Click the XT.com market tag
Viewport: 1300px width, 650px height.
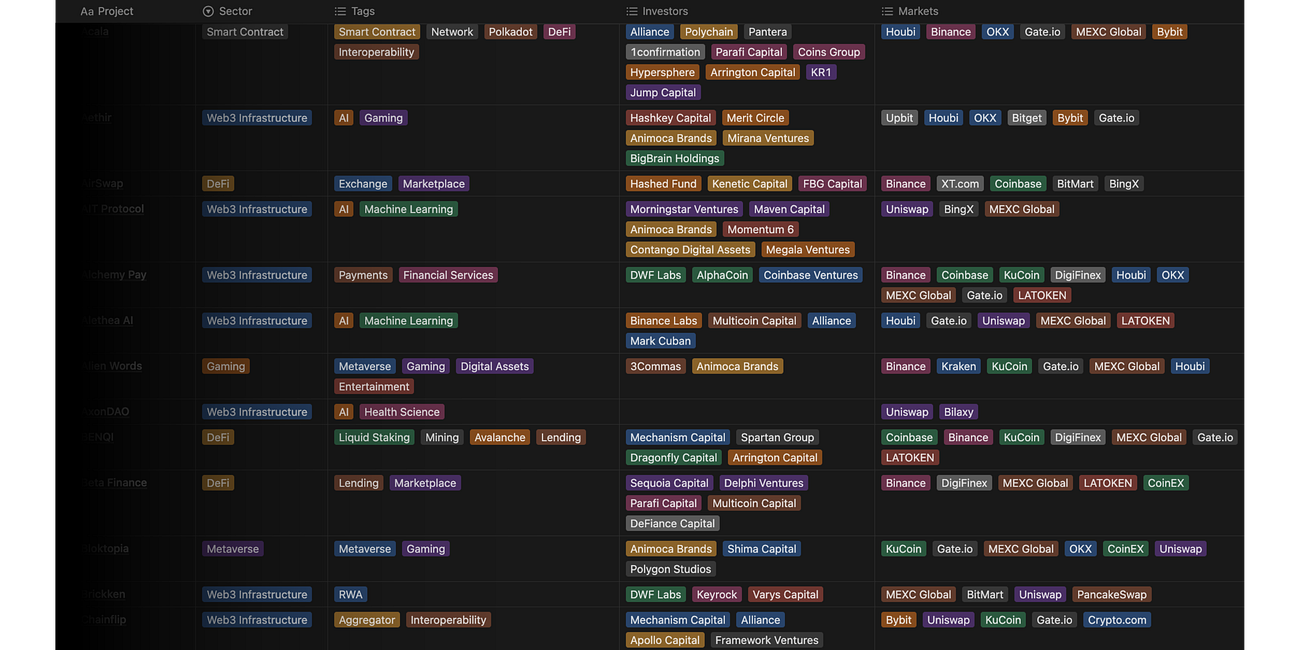click(960, 184)
